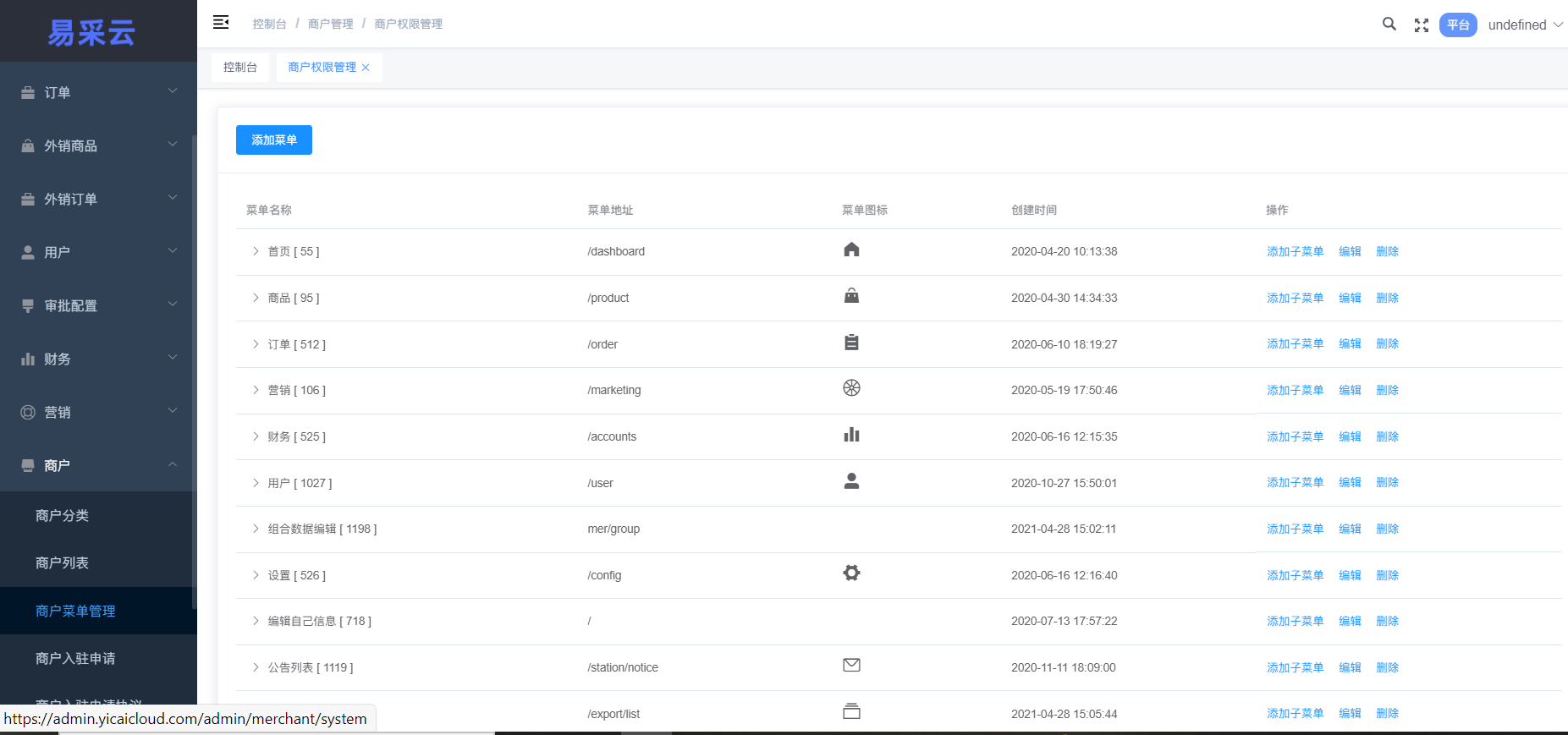Click the clipboard icon in the 订单 row

click(851, 343)
